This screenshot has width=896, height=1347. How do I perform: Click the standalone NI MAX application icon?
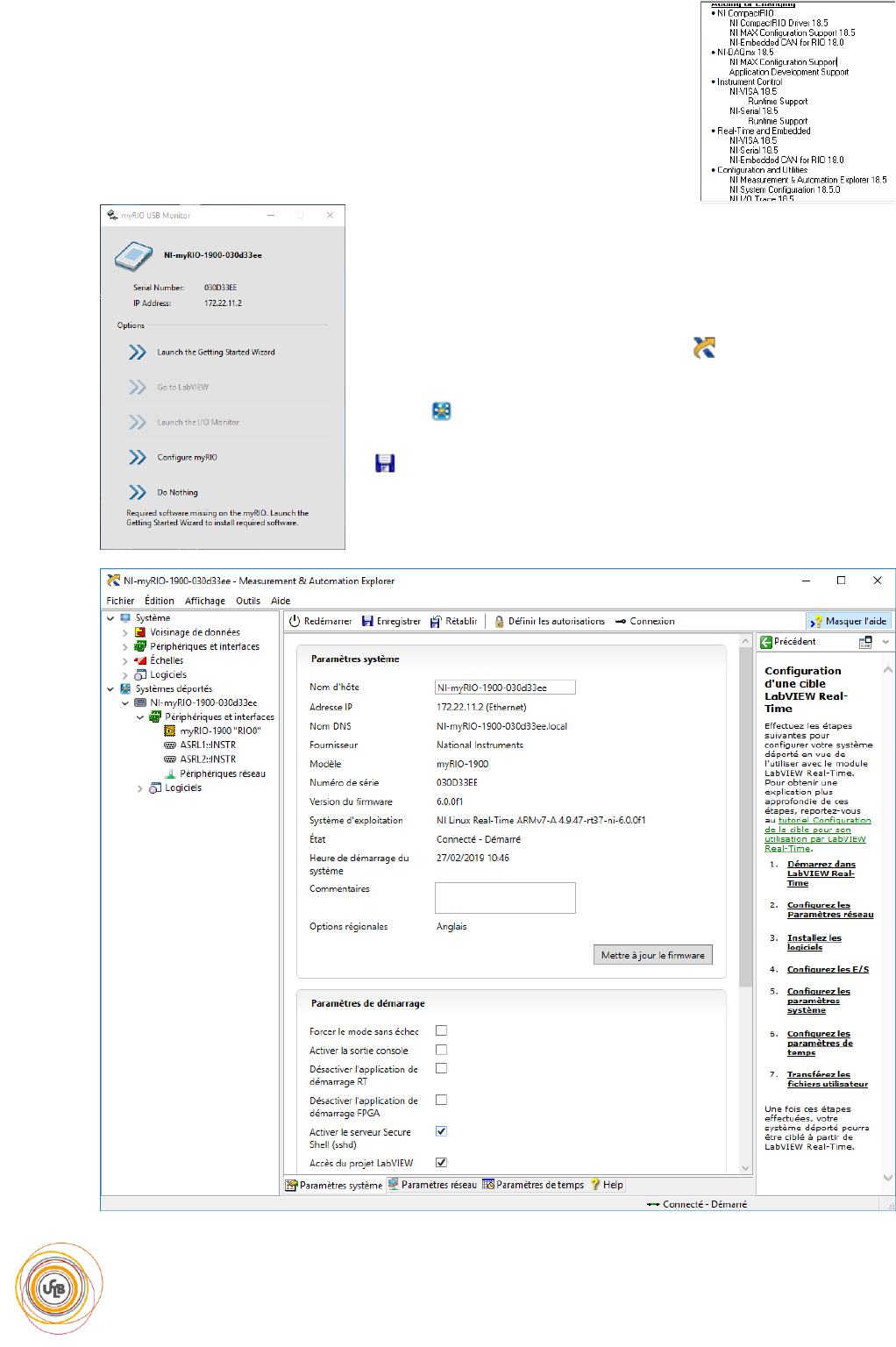(x=704, y=347)
